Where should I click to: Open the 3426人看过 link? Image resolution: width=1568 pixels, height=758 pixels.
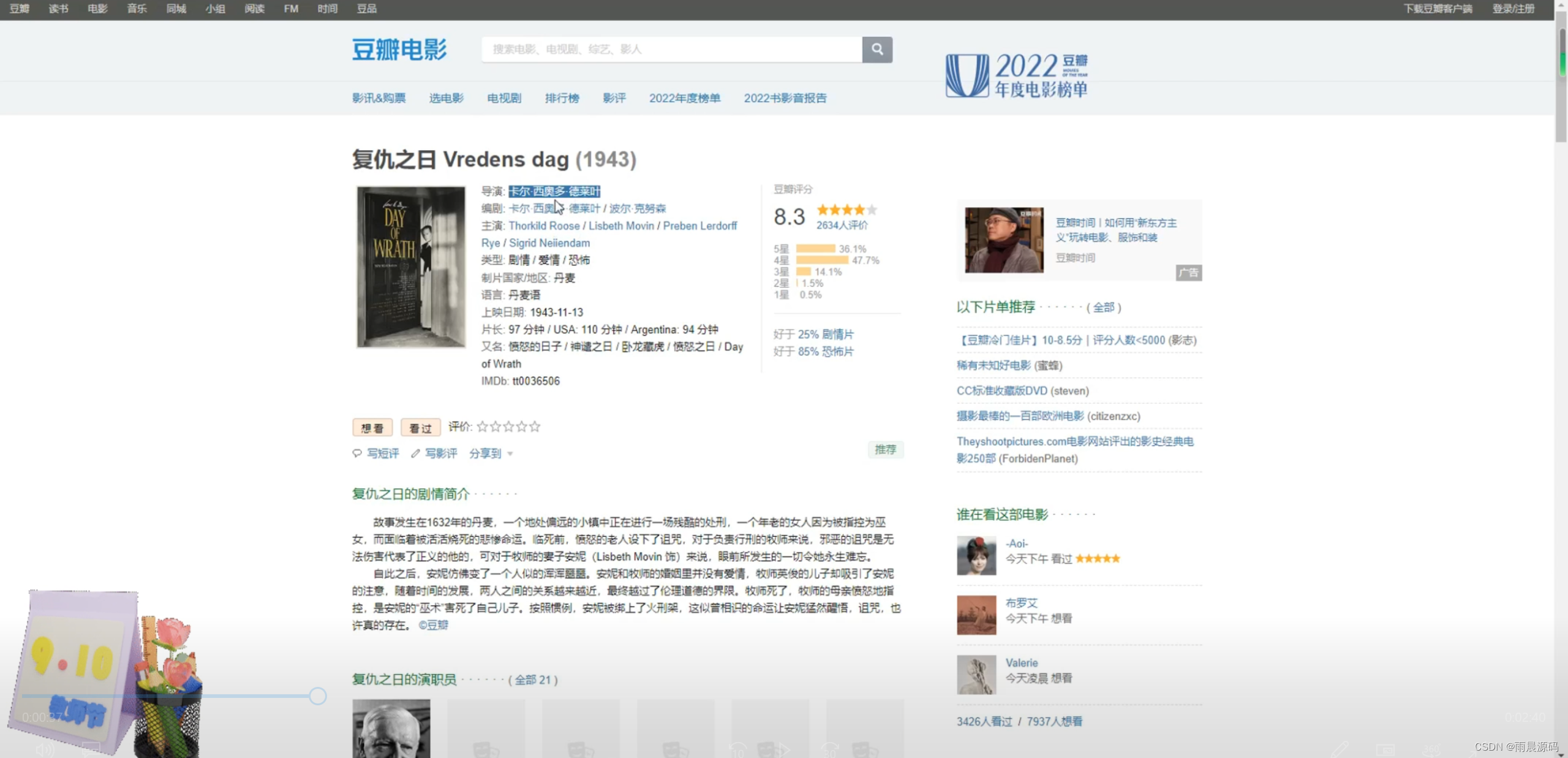pos(984,721)
